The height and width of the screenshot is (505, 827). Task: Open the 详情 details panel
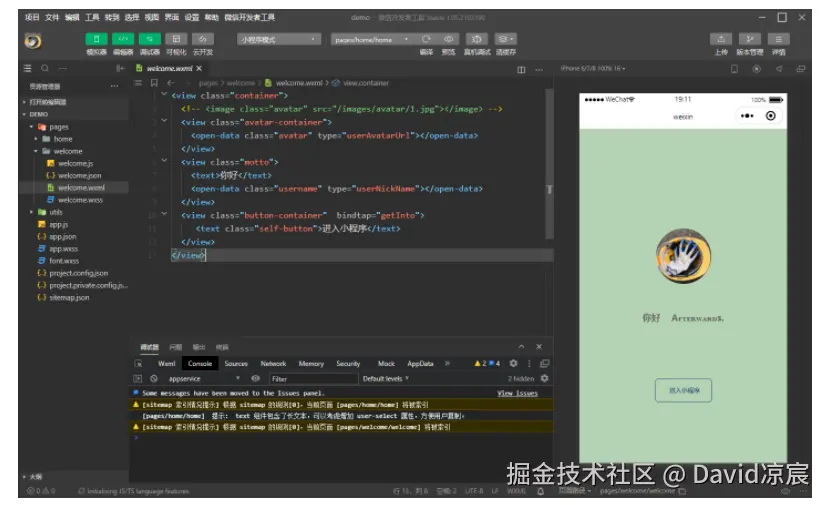[x=778, y=39]
